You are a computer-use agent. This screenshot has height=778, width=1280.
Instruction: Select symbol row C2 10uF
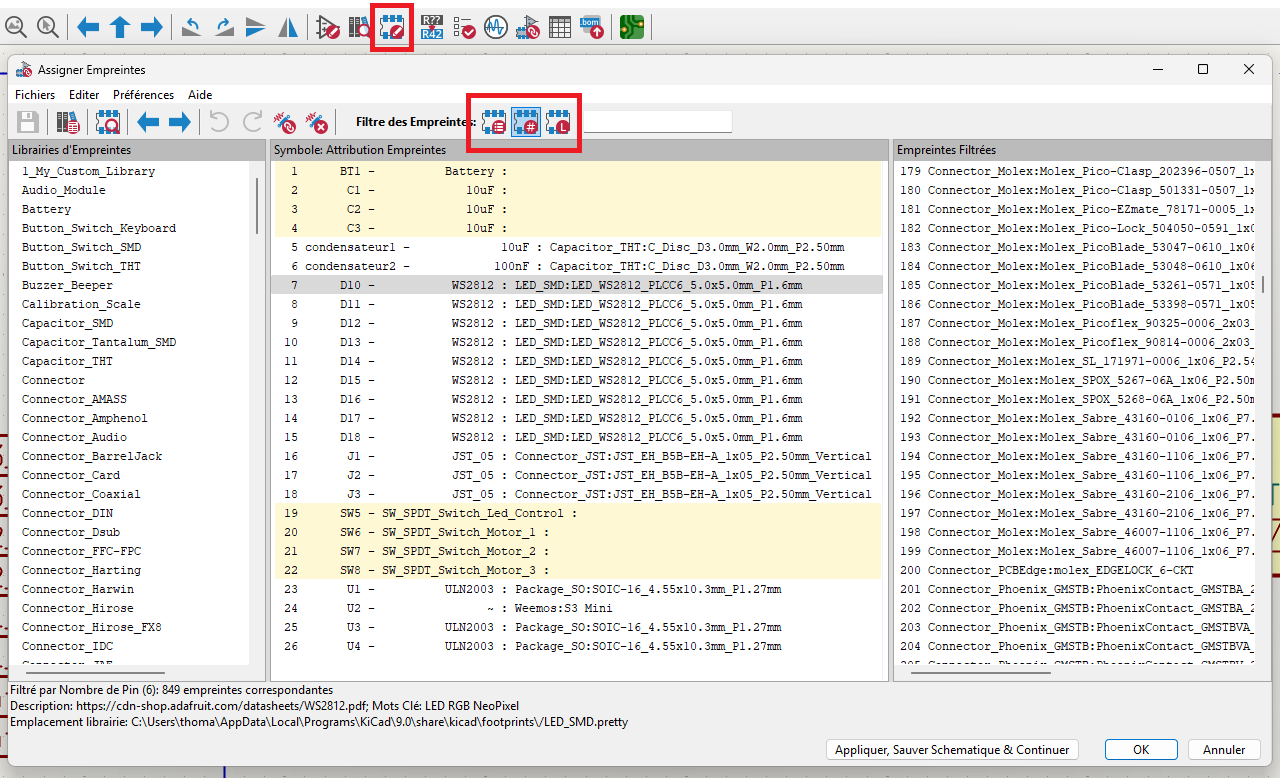click(x=579, y=209)
